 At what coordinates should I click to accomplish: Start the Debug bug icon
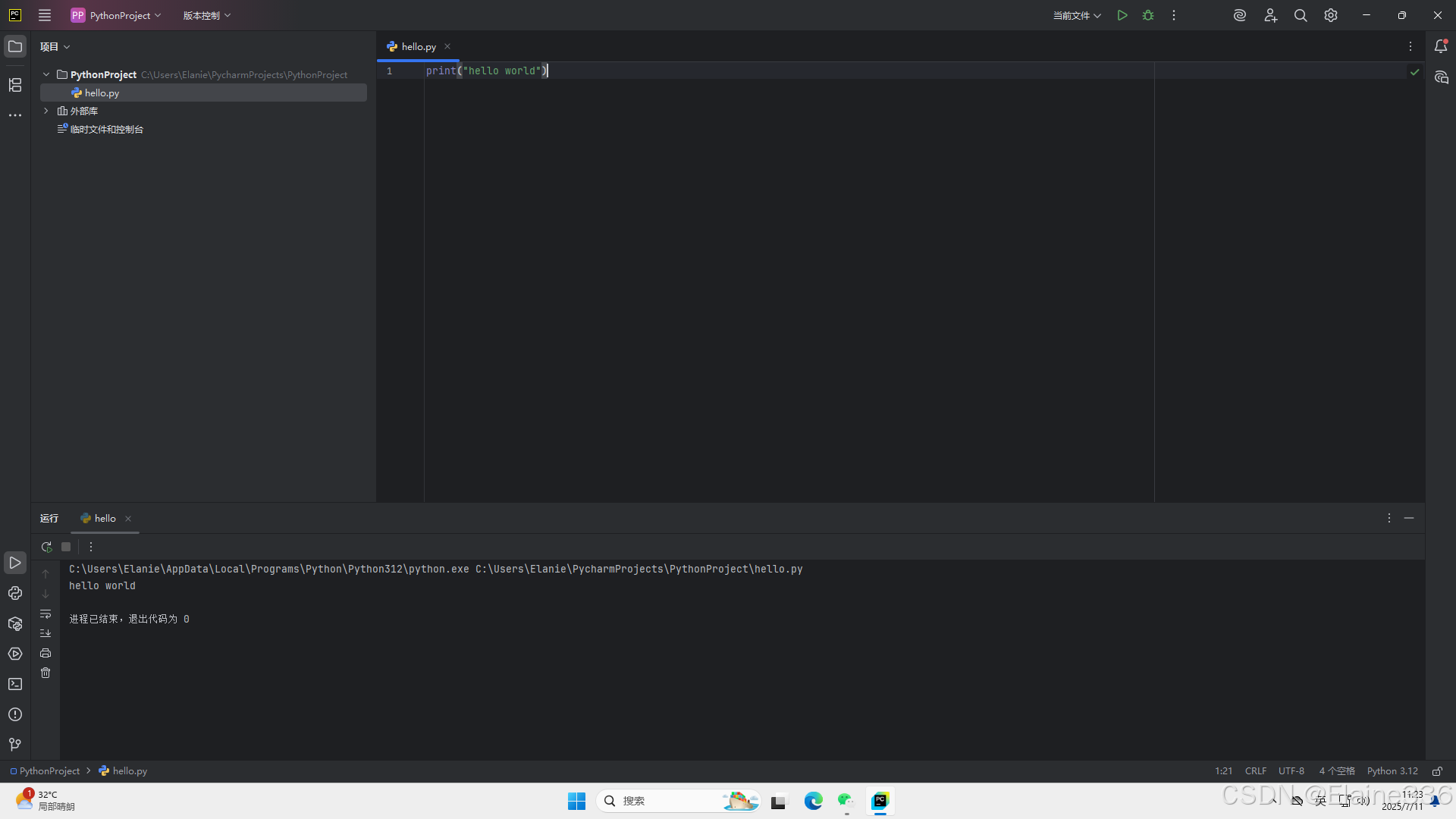pos(1149,15)
